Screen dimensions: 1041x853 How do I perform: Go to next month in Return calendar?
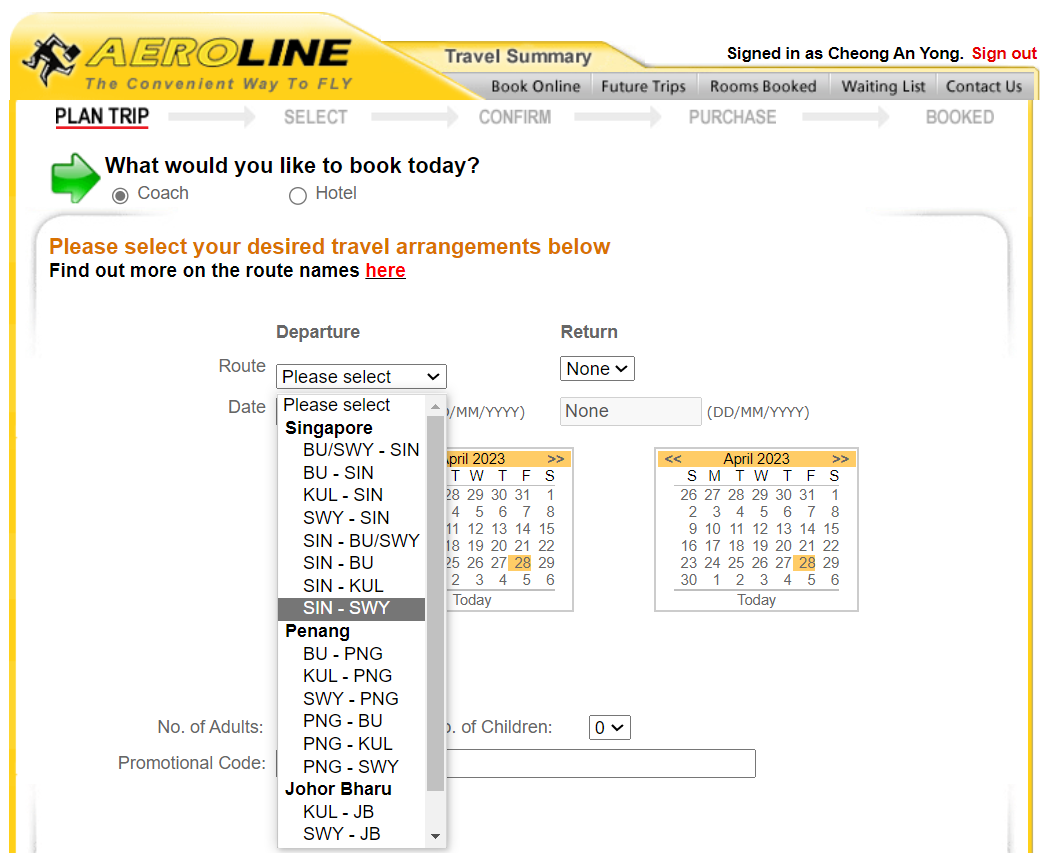(840, 459)
